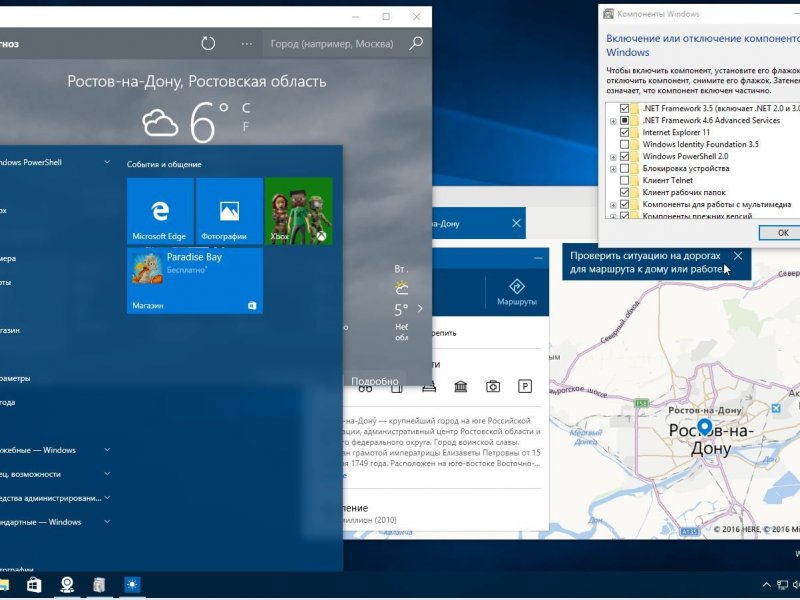800x600 pixels.
Task: Switch temperature units to Celsius
Action: 246,108
